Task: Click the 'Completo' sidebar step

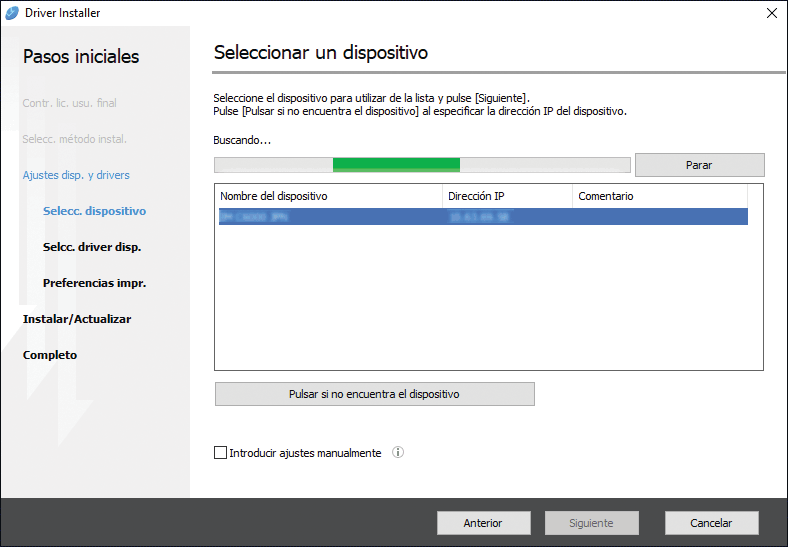Action: click(x=50, y=355)
